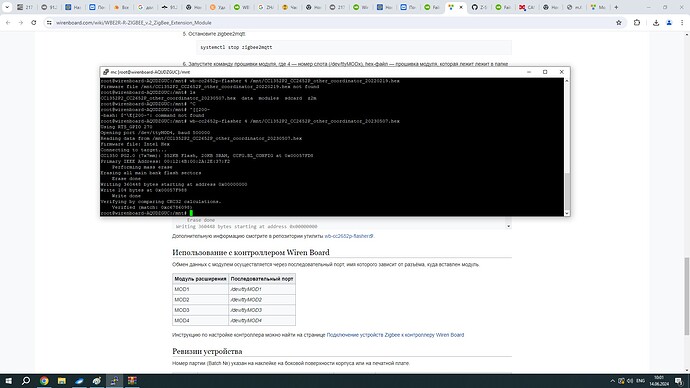Switch to the last tab labeled Mo

click(x=598, y=7)
